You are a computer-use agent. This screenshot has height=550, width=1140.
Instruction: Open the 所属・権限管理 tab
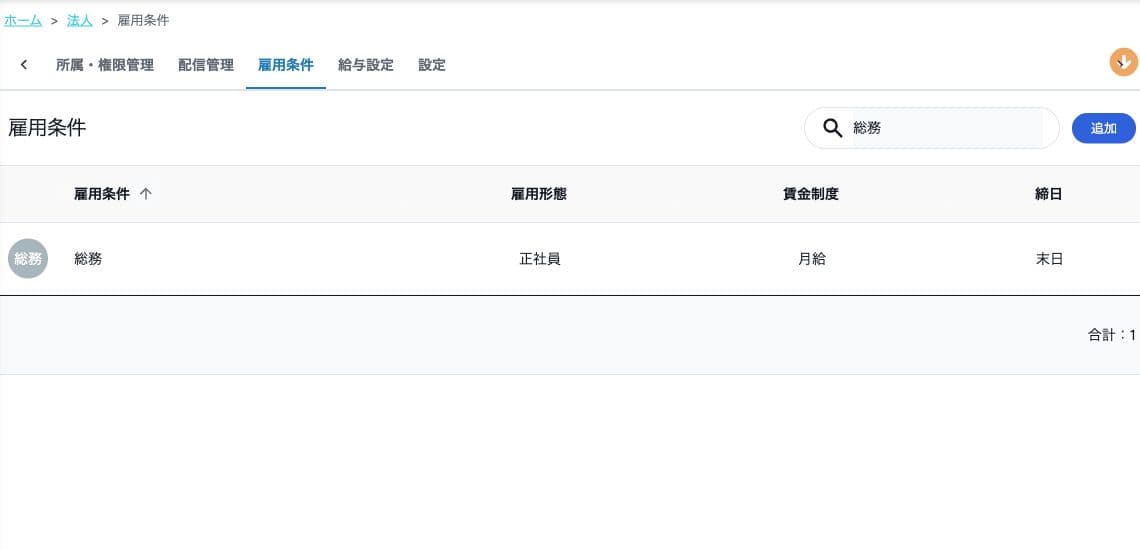(x=105, y=65)
